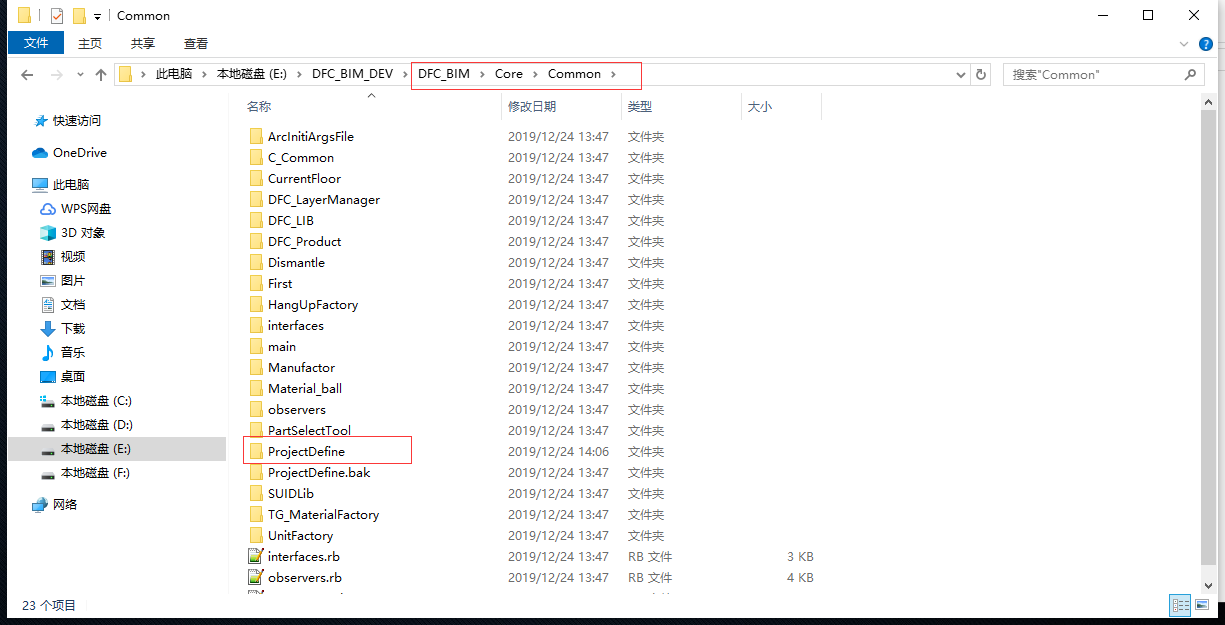Click the Refresh button beside address bar
Image resolution: width=1225 pixels, height=625 pixels.
pos(981,75)
